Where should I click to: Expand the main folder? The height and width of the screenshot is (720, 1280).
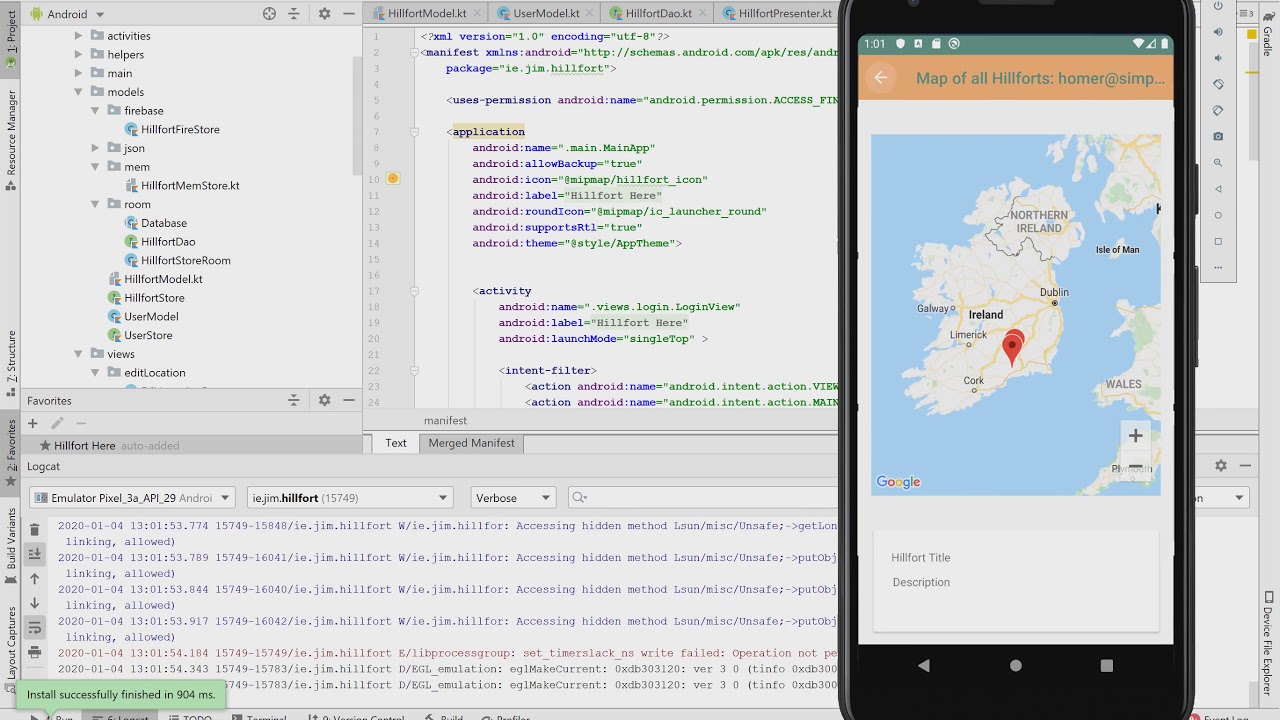pyautogui.click(x=78, y=73)
